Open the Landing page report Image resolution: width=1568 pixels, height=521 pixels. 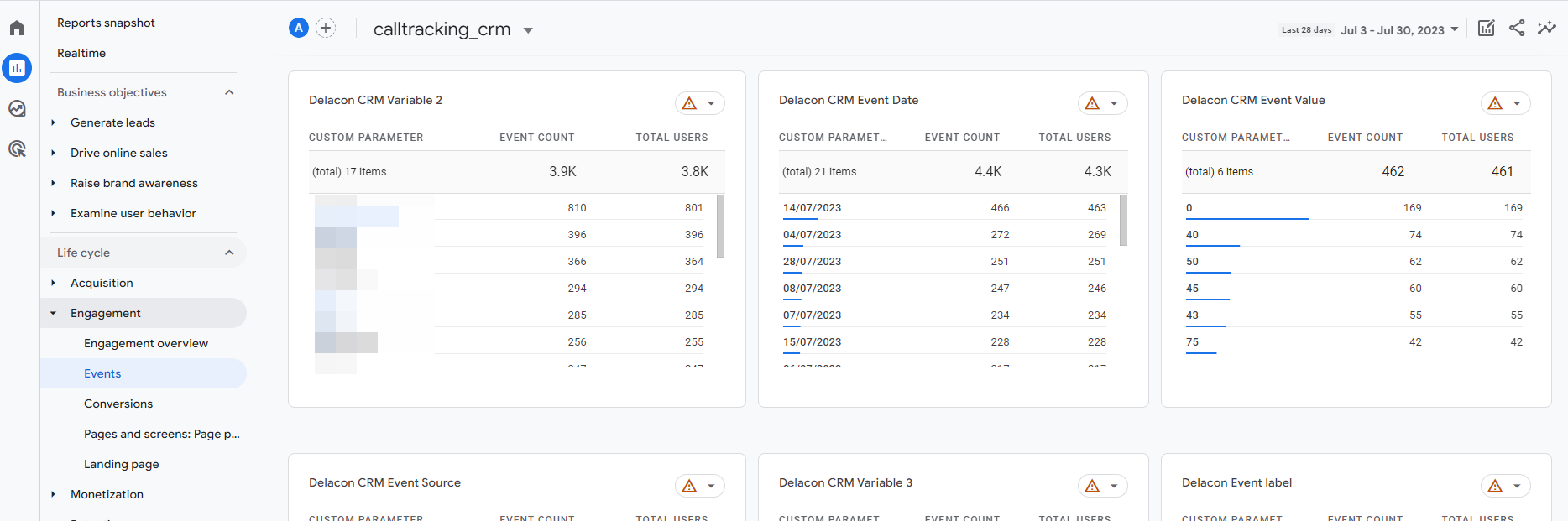coord(122,464)
